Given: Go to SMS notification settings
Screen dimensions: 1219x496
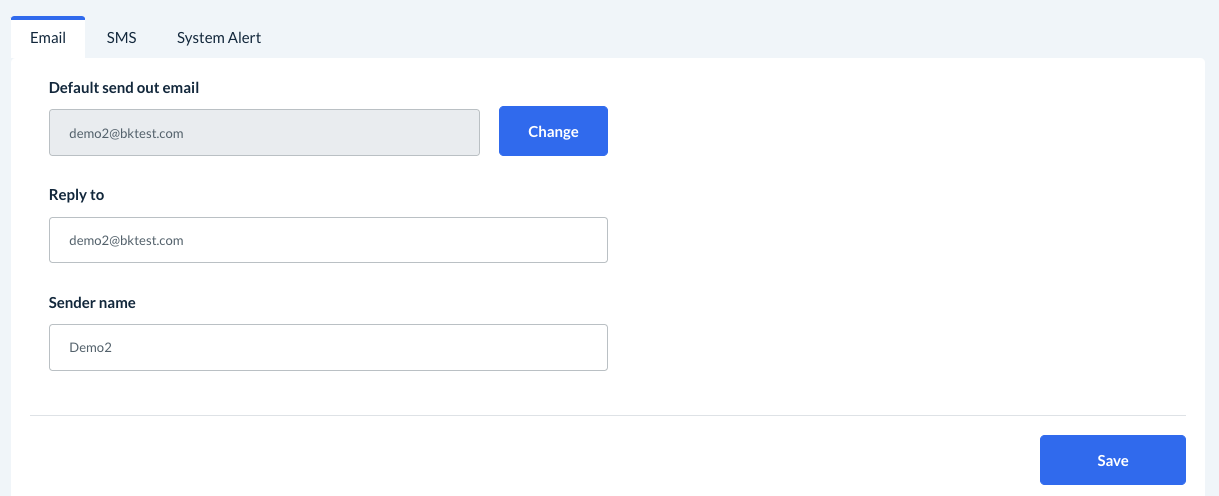Looking at the screenshot, I should [x=121, y=38].
